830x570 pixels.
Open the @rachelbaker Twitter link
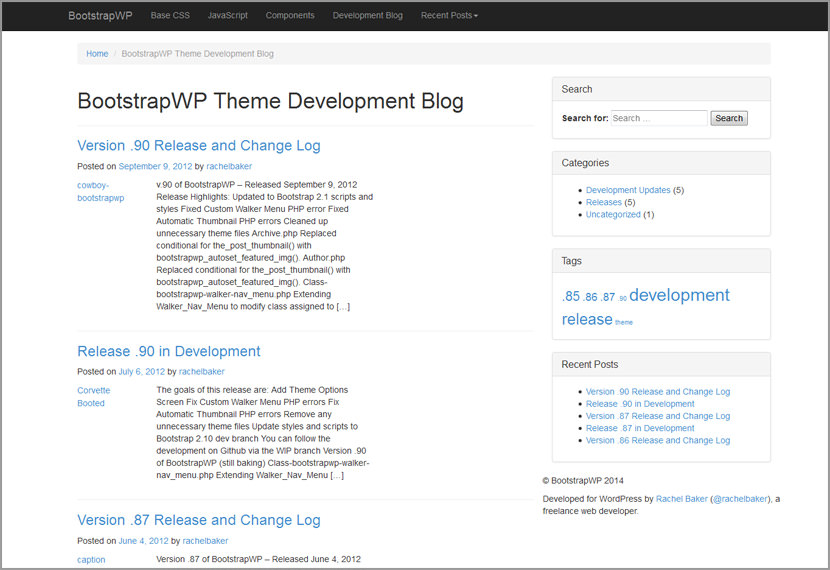pyautogui.click(x=740, y=499)
